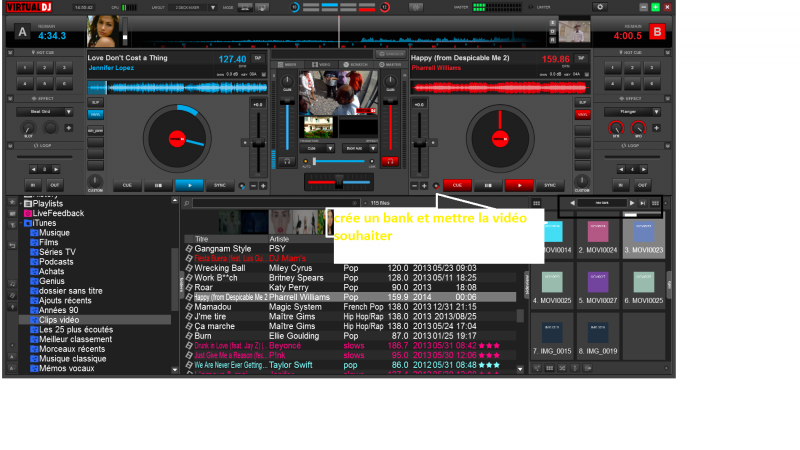This screenshot has height=450, width=800.
Task: Toggle the SLIP button on deck B
Action: pyautogui.click(x=582, y=103)
